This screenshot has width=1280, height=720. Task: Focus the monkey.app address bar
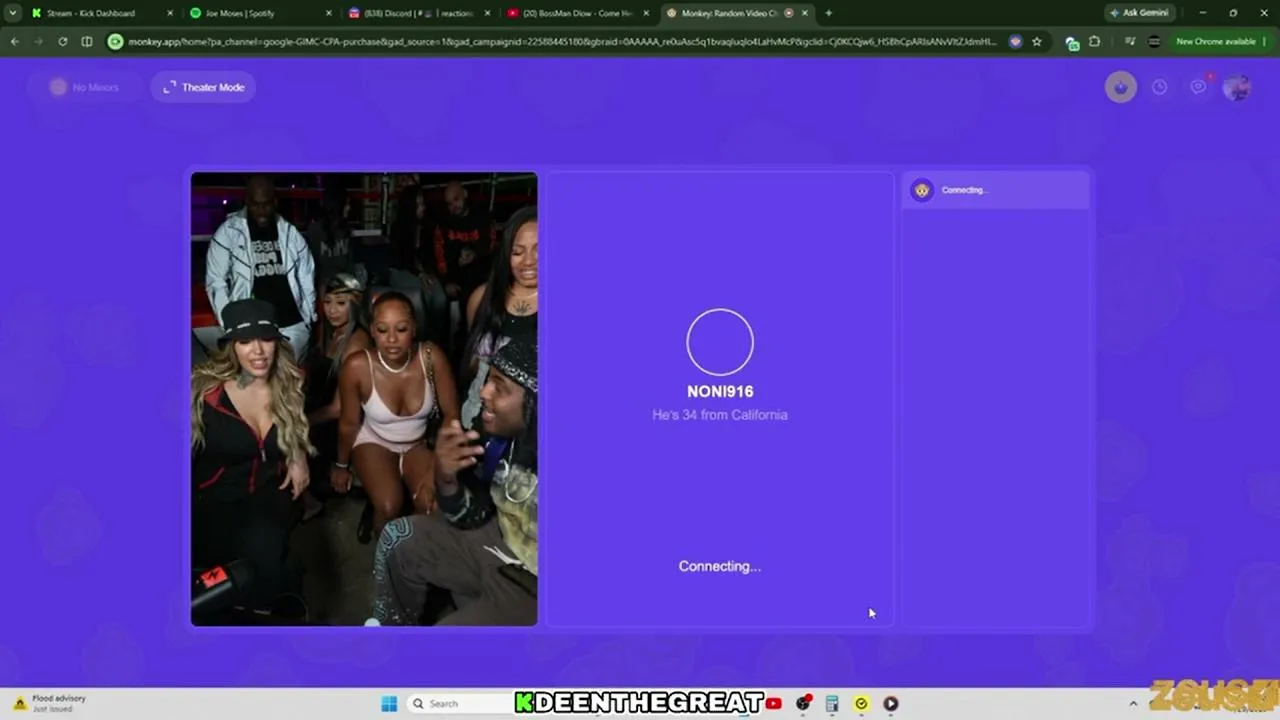pos(562,42)
